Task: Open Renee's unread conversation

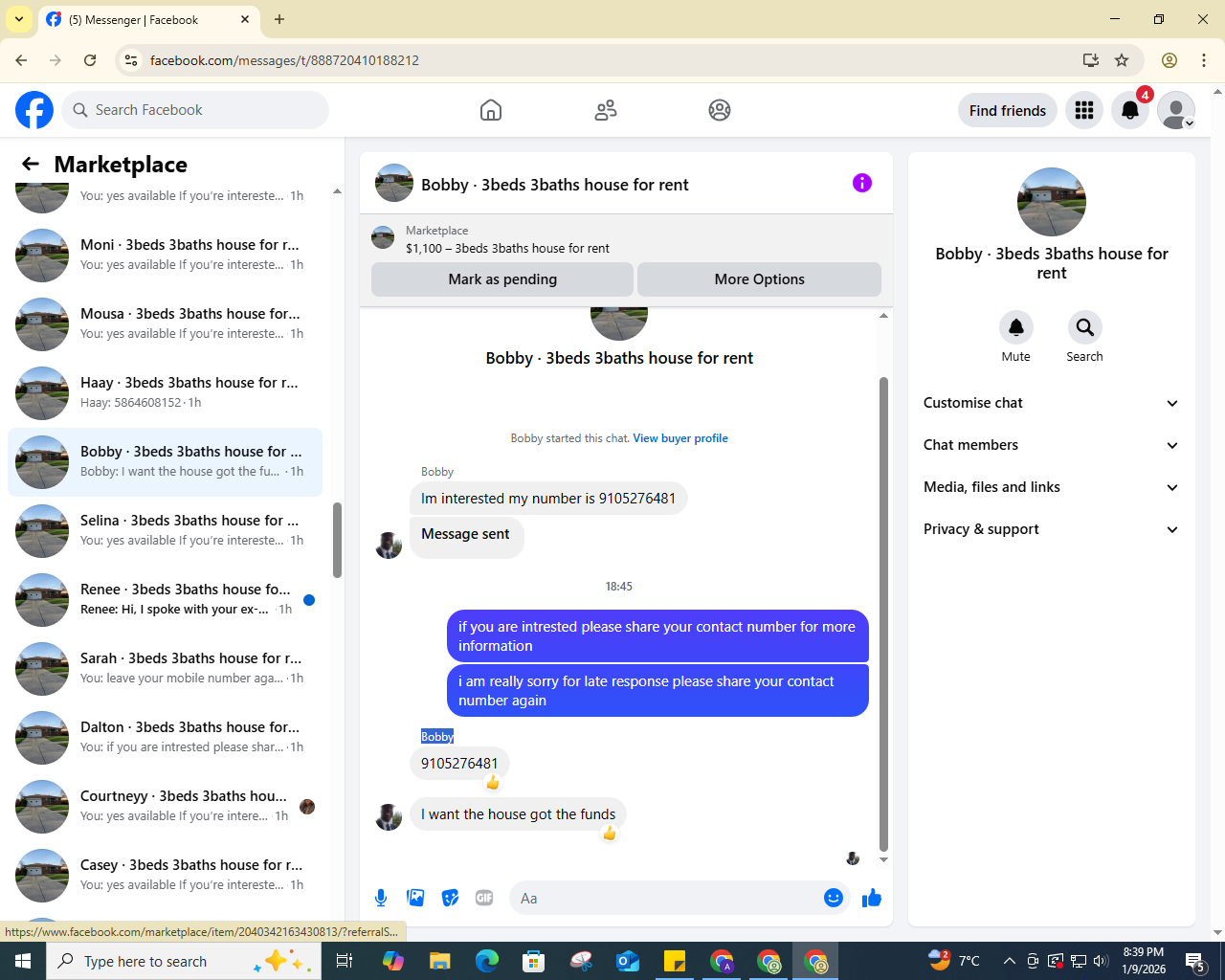Action: [165, 600]
